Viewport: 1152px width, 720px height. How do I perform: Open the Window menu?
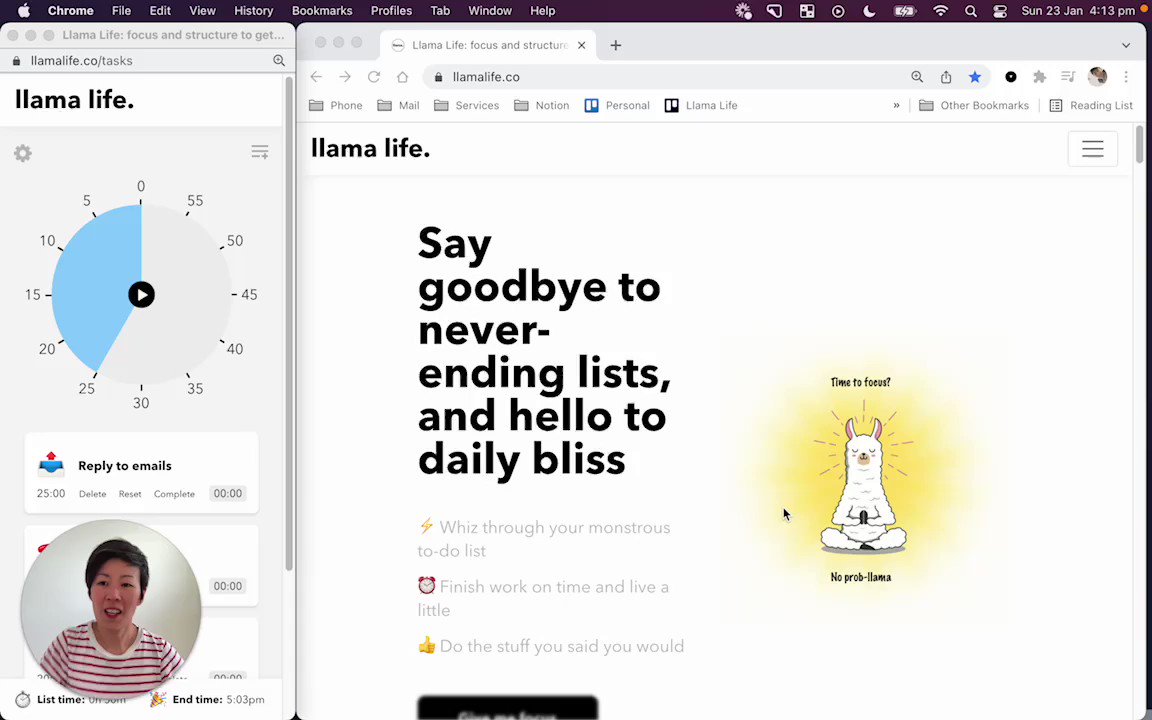pyautogui.click(x=489, y=10)
